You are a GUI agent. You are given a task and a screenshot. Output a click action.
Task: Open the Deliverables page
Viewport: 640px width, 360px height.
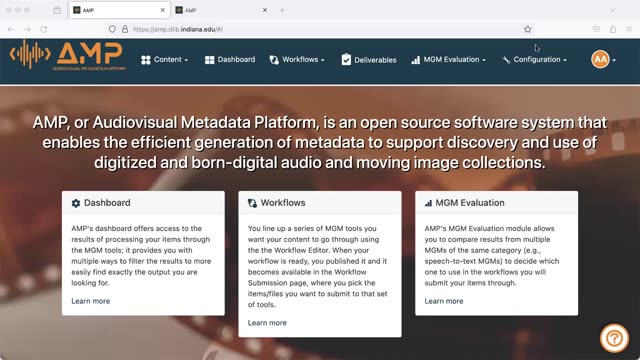369,60
